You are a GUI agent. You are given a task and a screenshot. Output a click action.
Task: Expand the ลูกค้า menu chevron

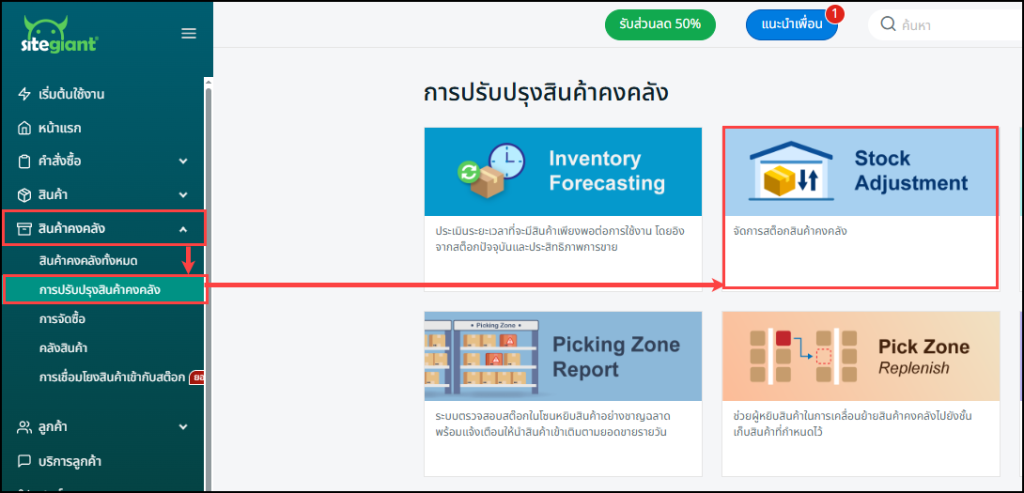[183, 427]
